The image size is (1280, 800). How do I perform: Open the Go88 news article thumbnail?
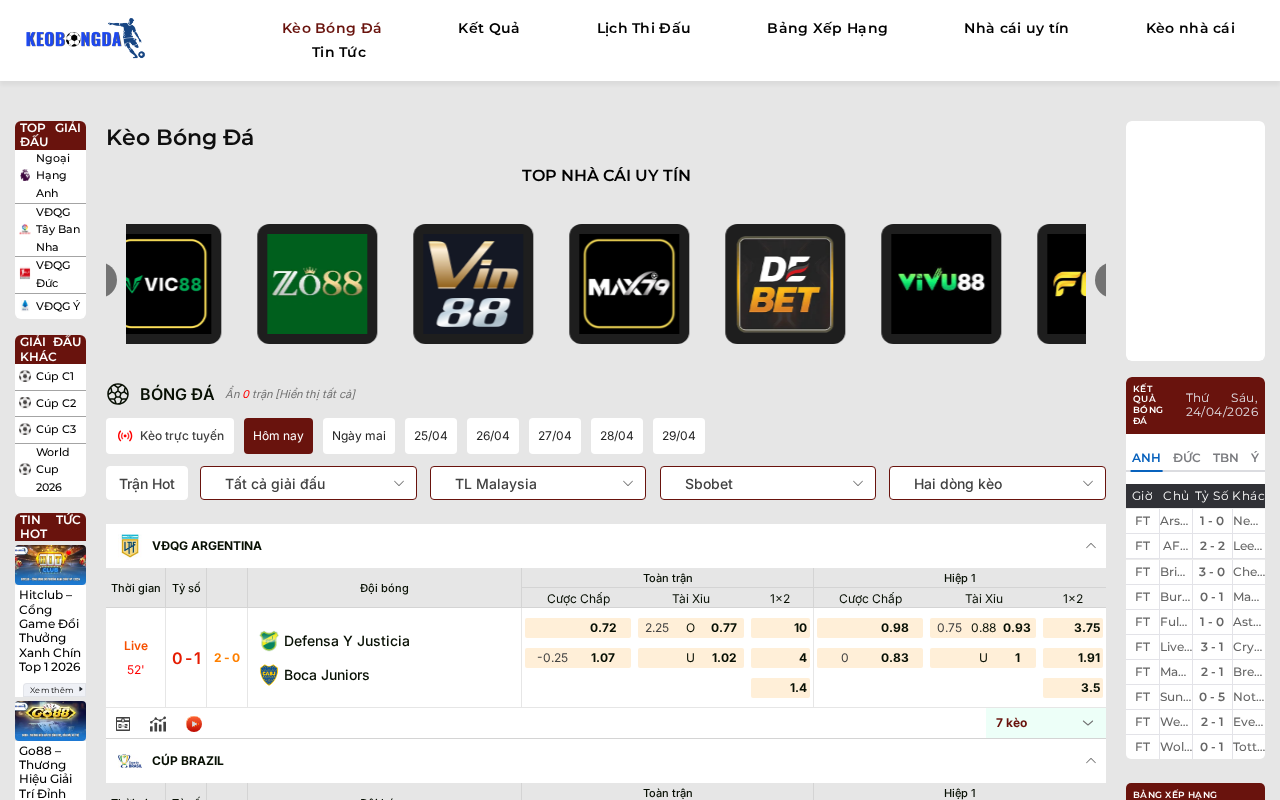click(x=50, y=721)
